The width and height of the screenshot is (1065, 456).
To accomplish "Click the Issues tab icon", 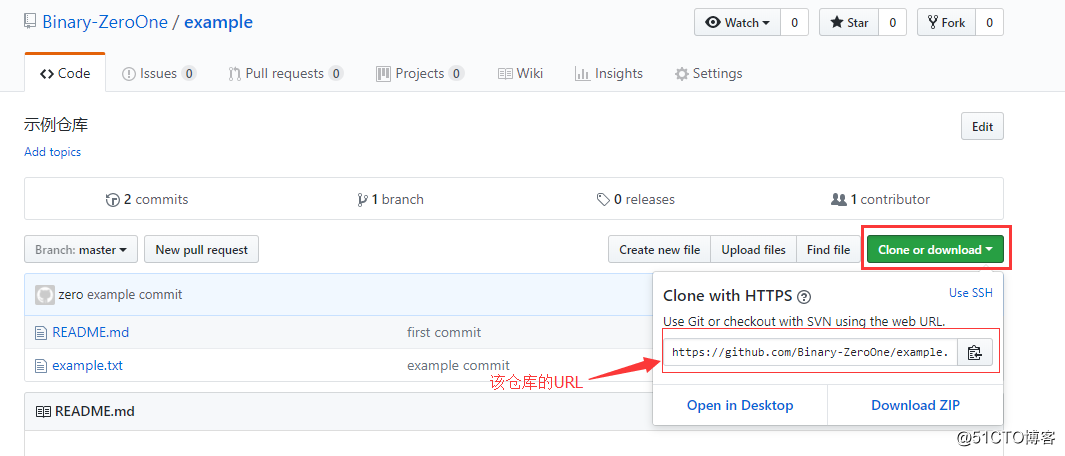I will (x=128, y=73).
